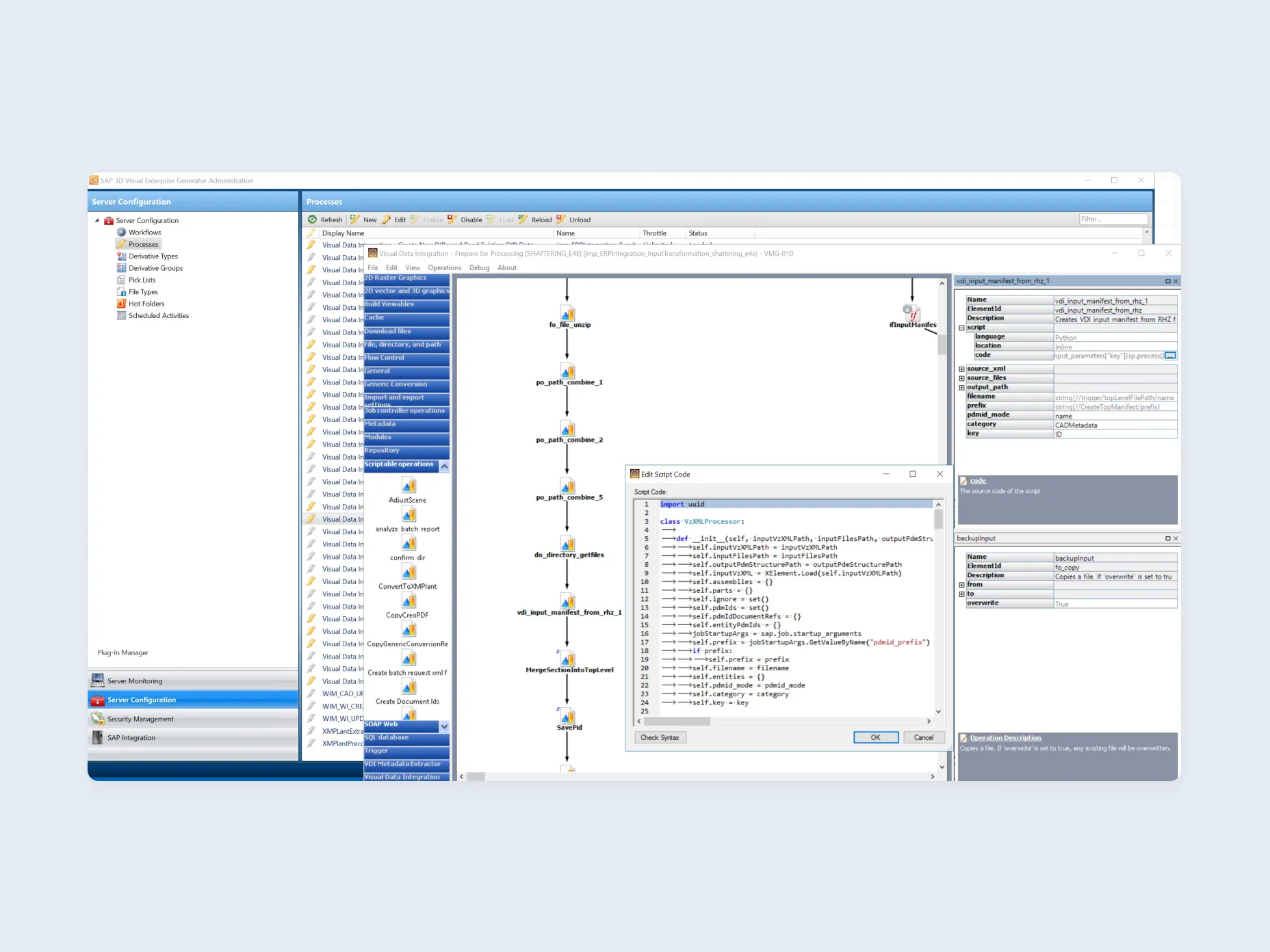1270x952 pixels.
Task: Expand the 'from' property in backupInput
Action: pos(961,585)
